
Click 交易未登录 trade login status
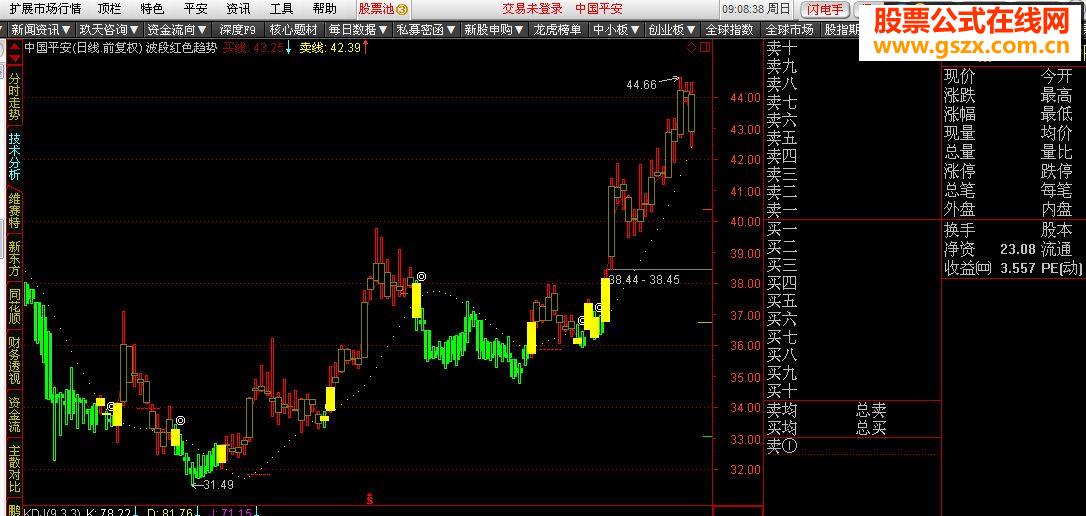(532, 9)
